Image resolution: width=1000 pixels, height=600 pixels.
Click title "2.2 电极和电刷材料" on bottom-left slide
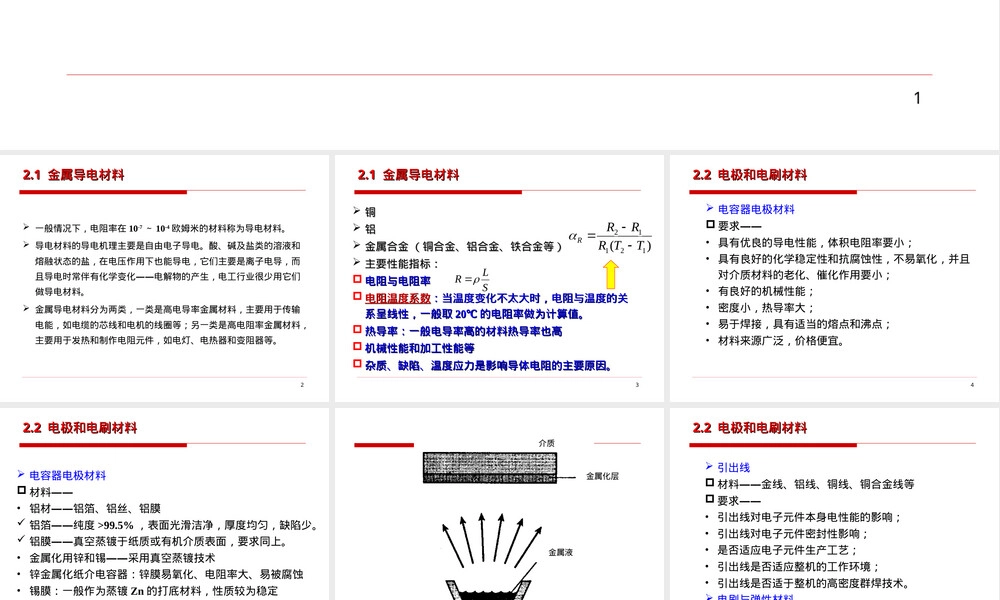point(80,428)
